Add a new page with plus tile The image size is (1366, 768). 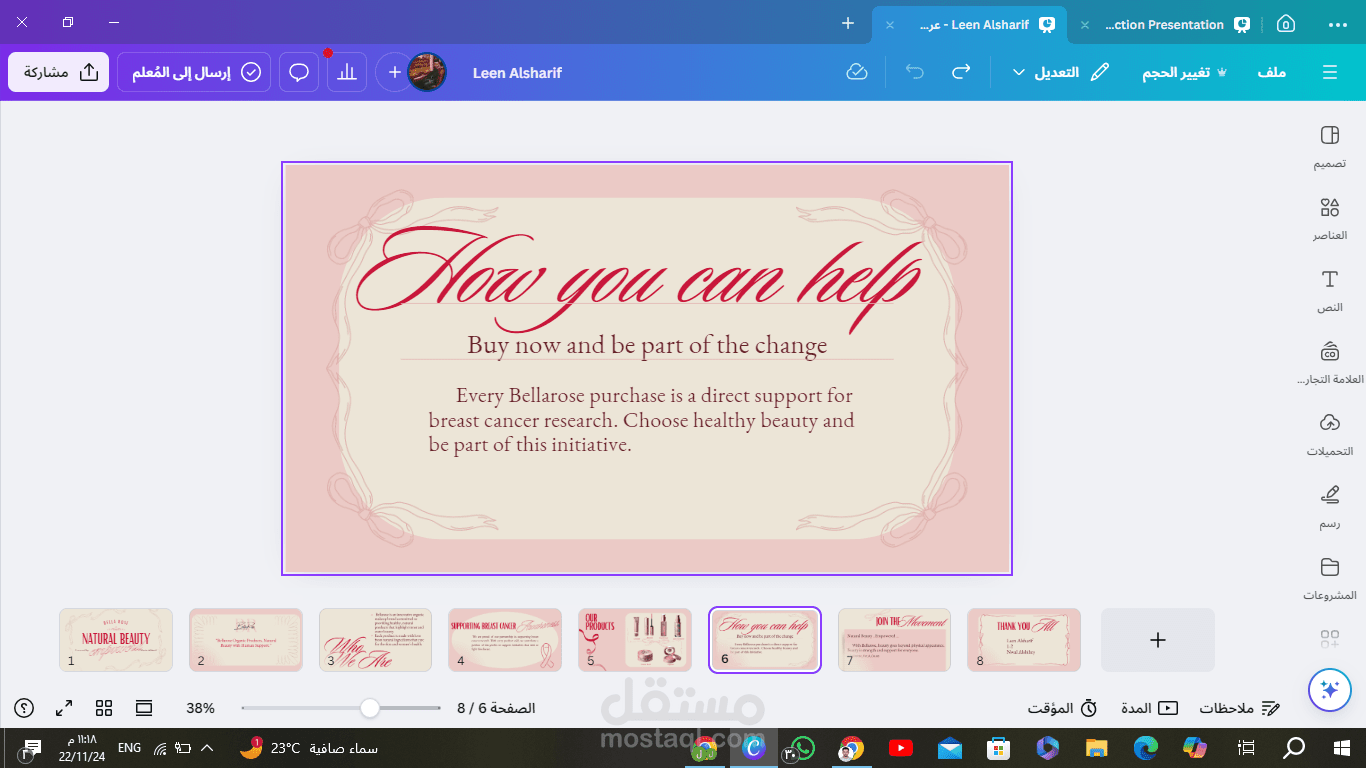click(1158, 640)
